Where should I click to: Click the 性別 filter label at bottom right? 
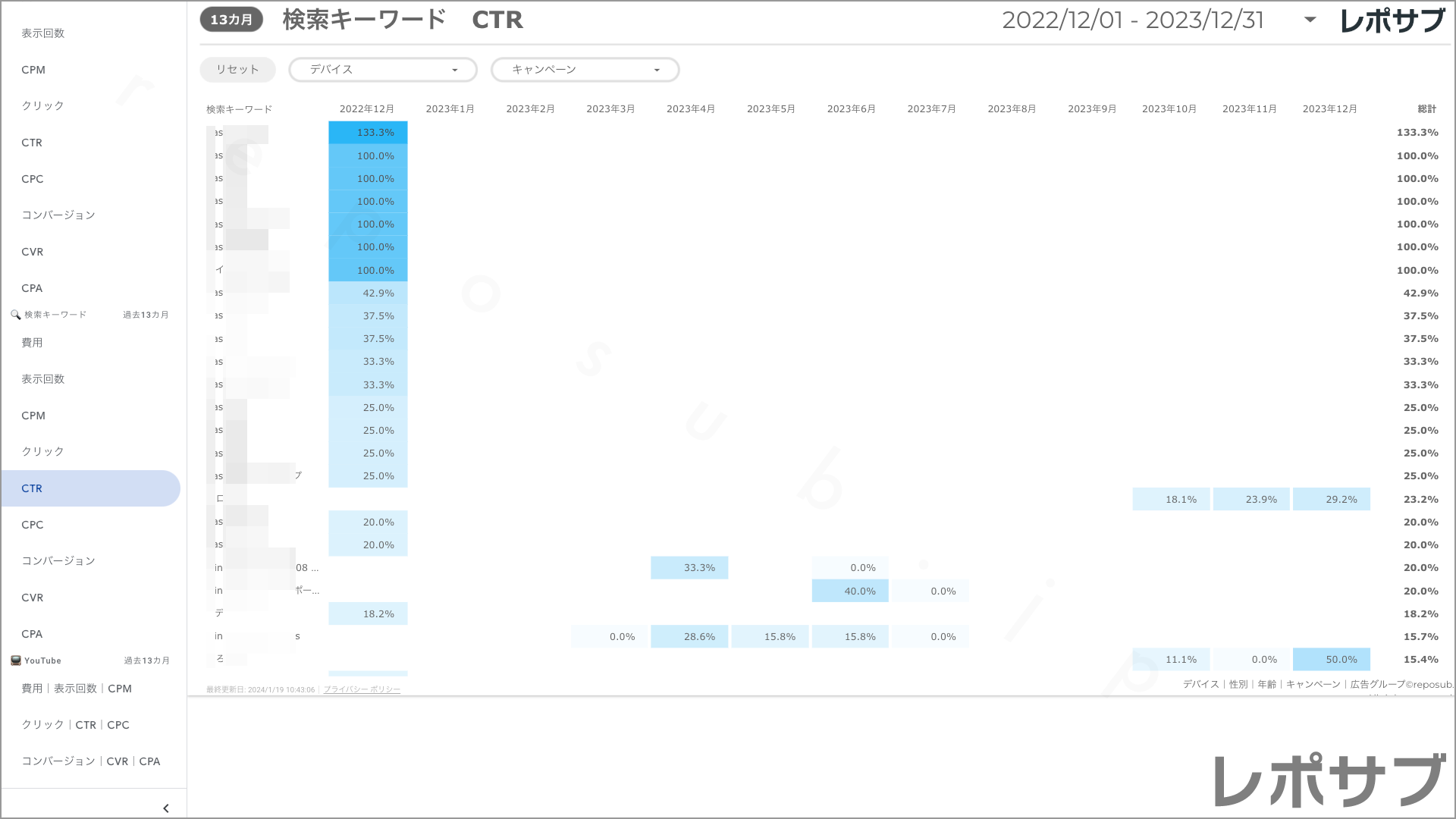[1237, 683]
